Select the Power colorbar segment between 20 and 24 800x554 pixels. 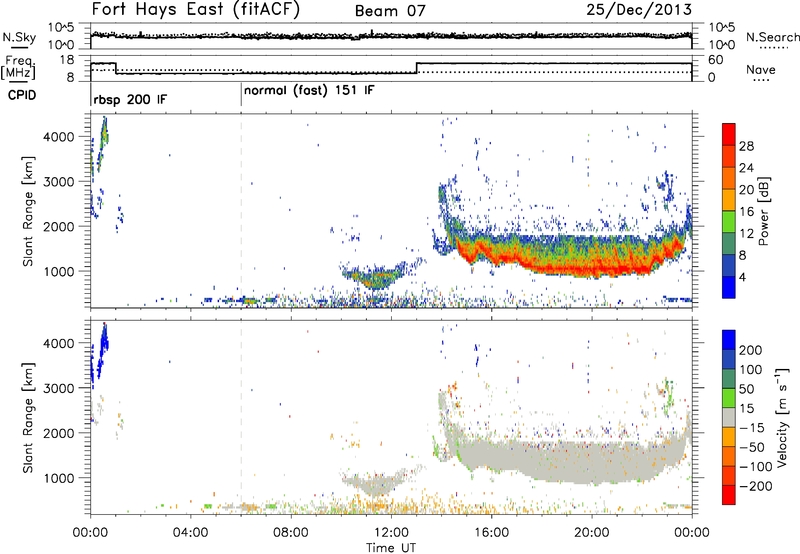pyautogui.click(x=729, y=178)
